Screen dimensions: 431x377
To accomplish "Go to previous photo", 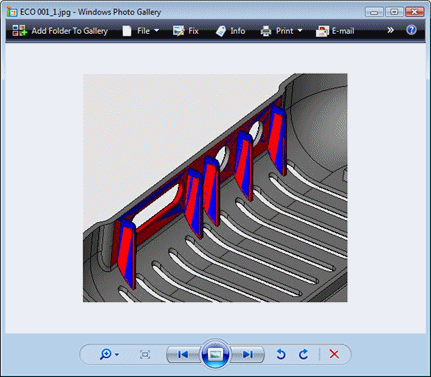I will tap(183, 354).
